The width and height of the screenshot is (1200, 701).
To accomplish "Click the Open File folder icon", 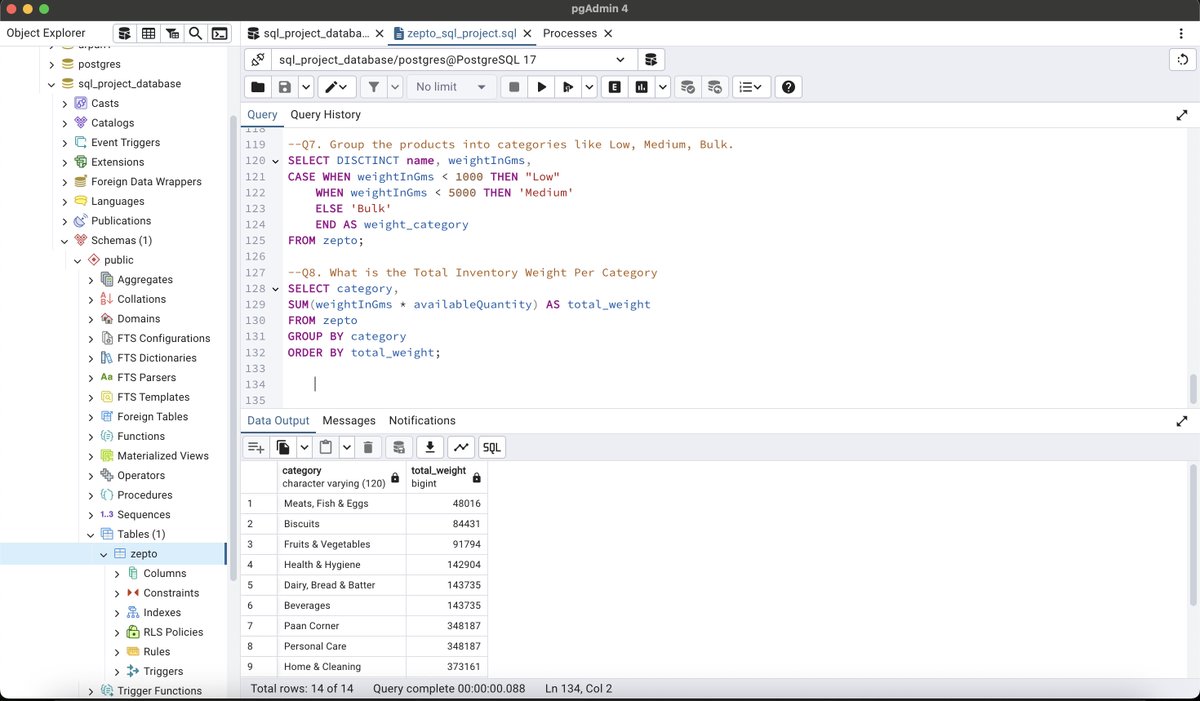I will click(258, 87).
